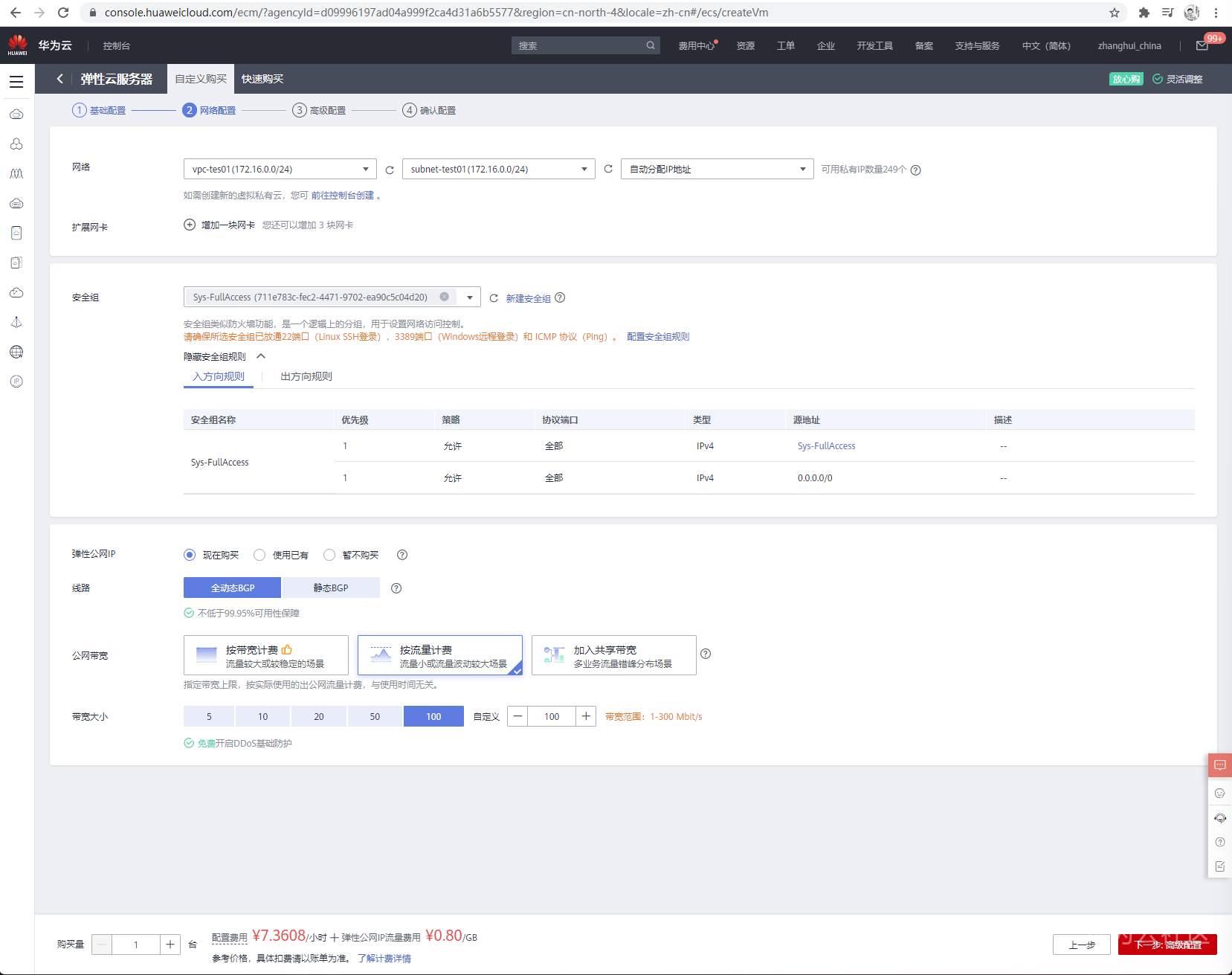This screenshot has width=1232, height=975.
Task: Click the search magnifier icon
Action: (651, 45)
